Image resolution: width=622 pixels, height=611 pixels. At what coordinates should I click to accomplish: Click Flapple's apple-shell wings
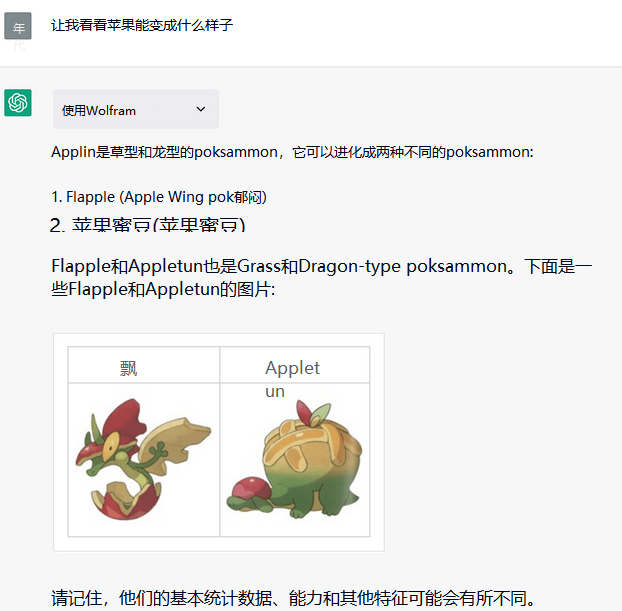click(175, 446)
